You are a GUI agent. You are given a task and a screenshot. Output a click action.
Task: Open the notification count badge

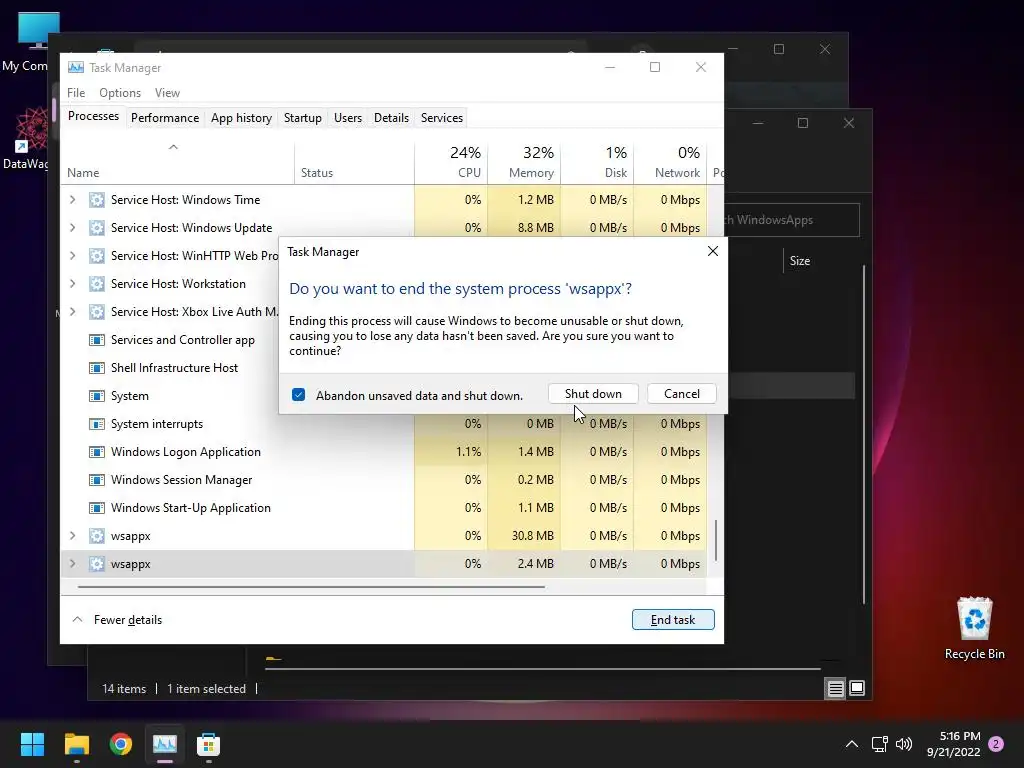[996, 744]
